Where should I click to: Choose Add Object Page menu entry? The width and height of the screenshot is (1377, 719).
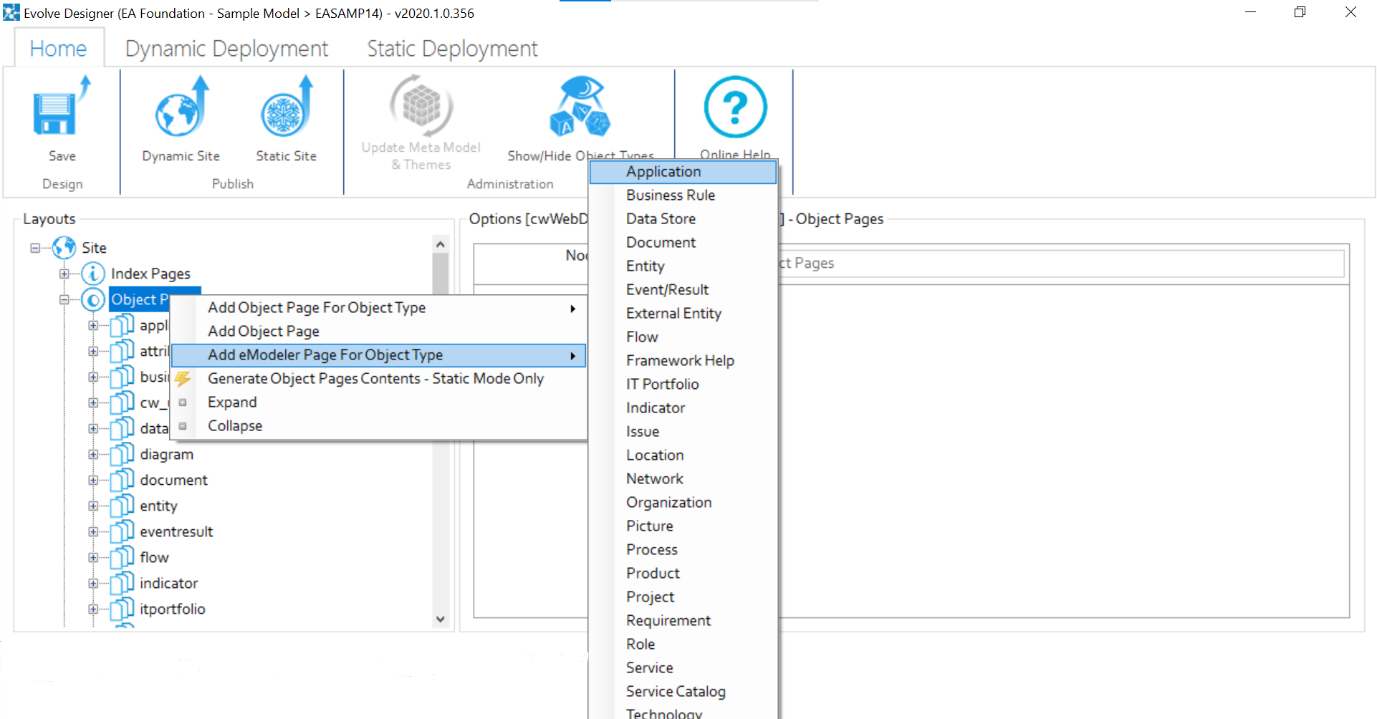(264, 331)
